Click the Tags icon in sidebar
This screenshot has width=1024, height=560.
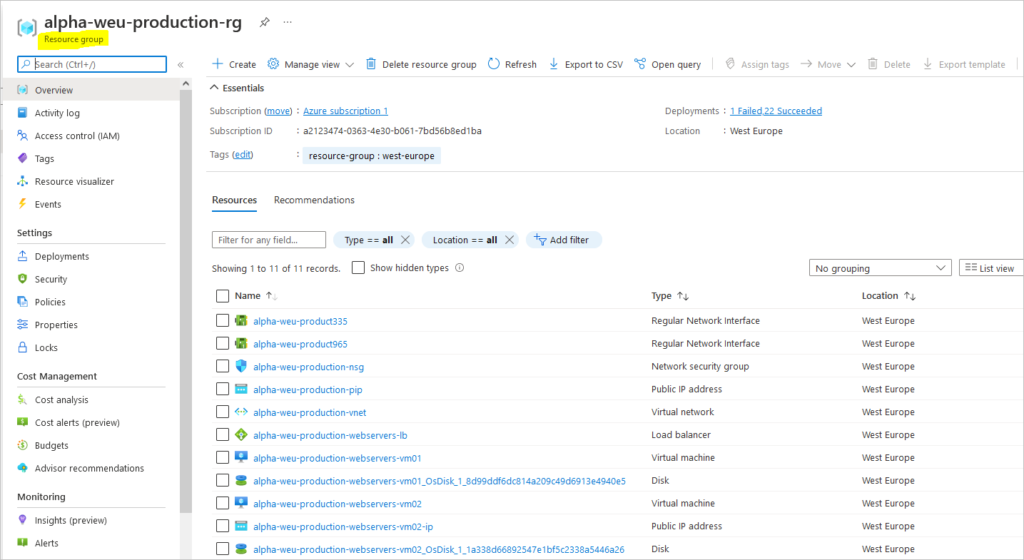[x=23, y=158]
